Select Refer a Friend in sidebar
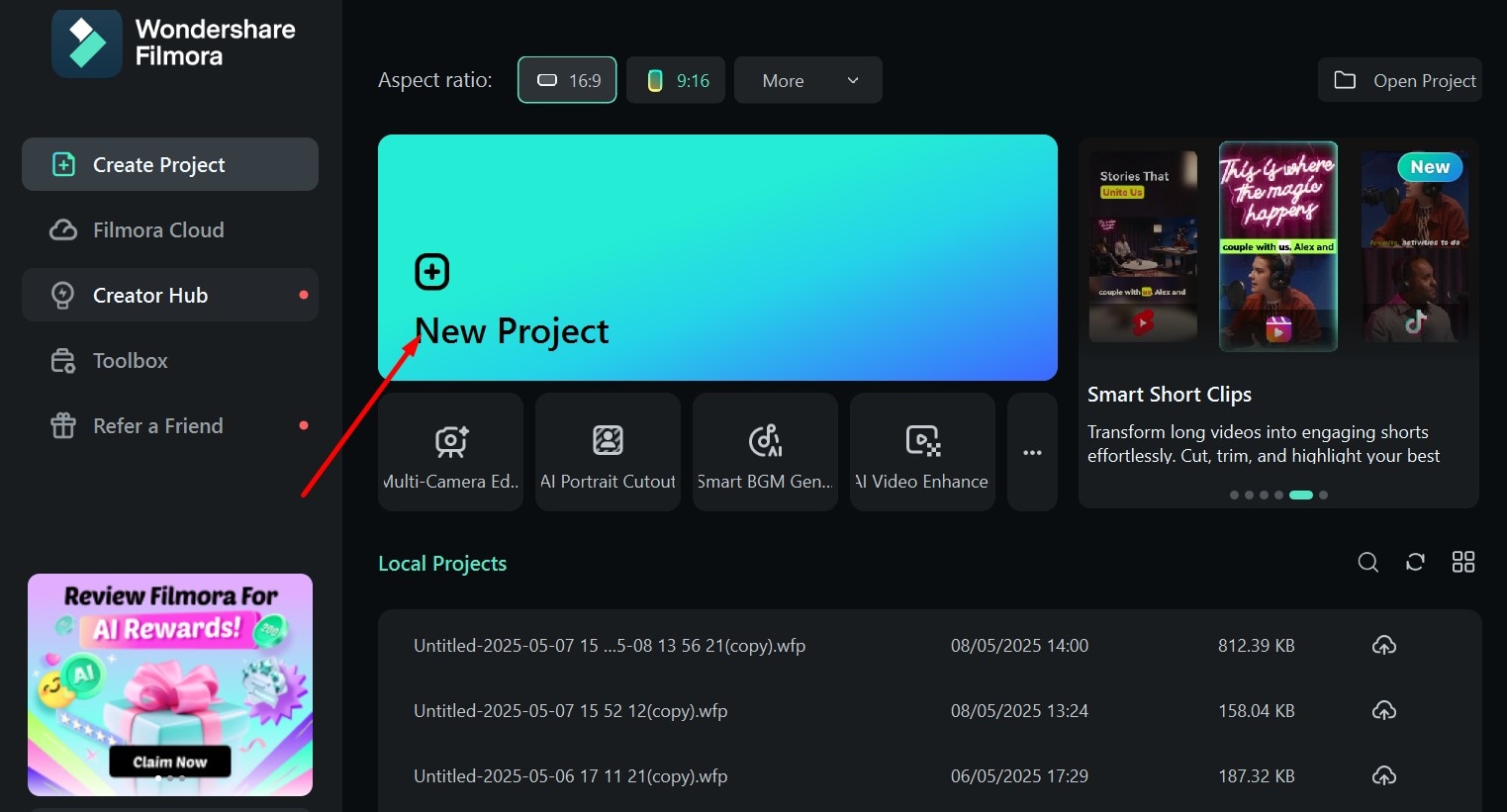1507x812 pixels. pos(170,425)
